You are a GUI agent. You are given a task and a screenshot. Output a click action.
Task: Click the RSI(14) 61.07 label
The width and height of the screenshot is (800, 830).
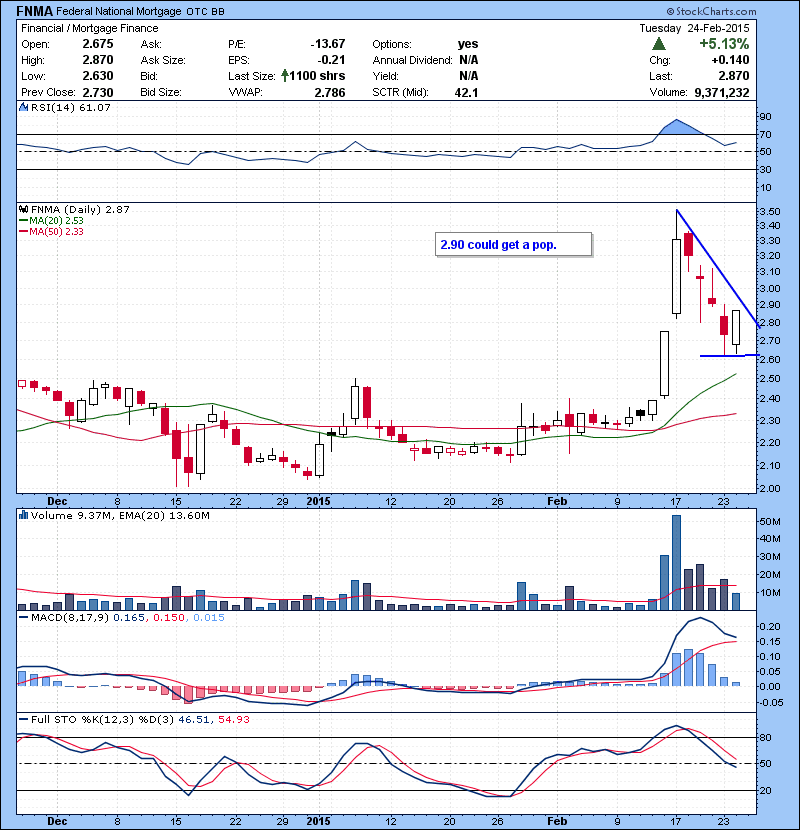pyautogui.click(x=70, y=107)
